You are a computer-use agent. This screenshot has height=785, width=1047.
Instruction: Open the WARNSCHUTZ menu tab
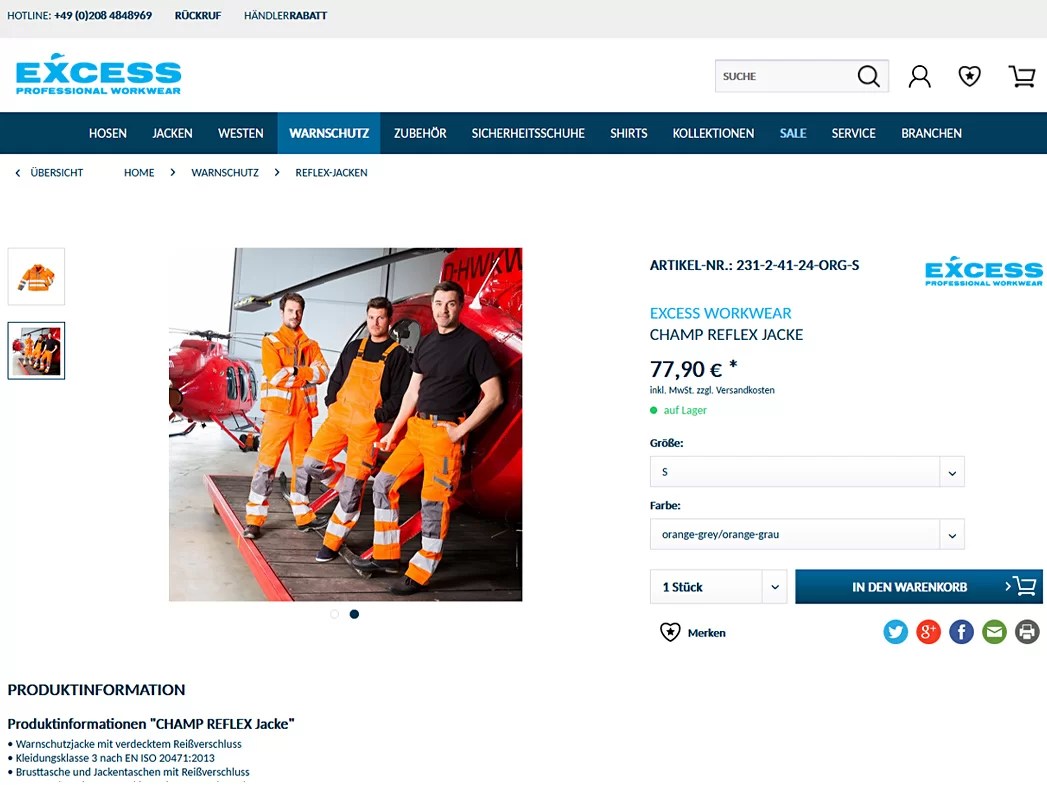pyautogui.click(x=329, y=133)
